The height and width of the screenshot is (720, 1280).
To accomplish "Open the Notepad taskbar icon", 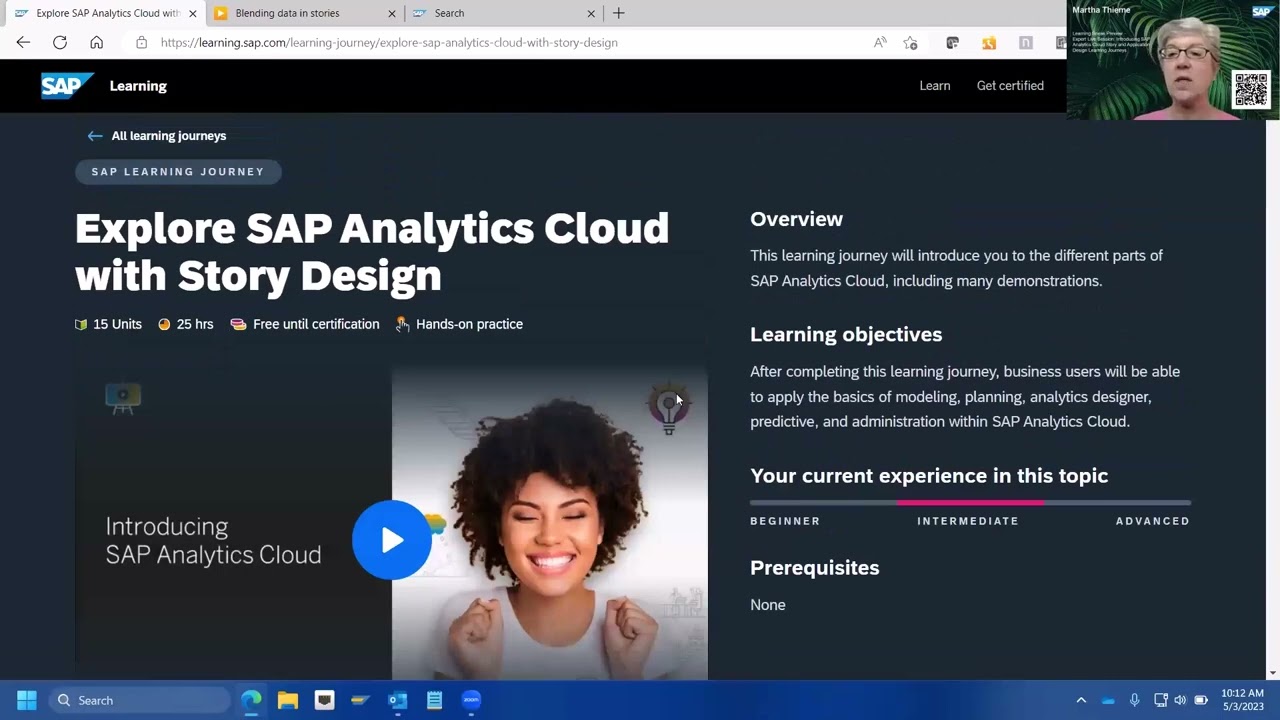I will pos(434,700).
